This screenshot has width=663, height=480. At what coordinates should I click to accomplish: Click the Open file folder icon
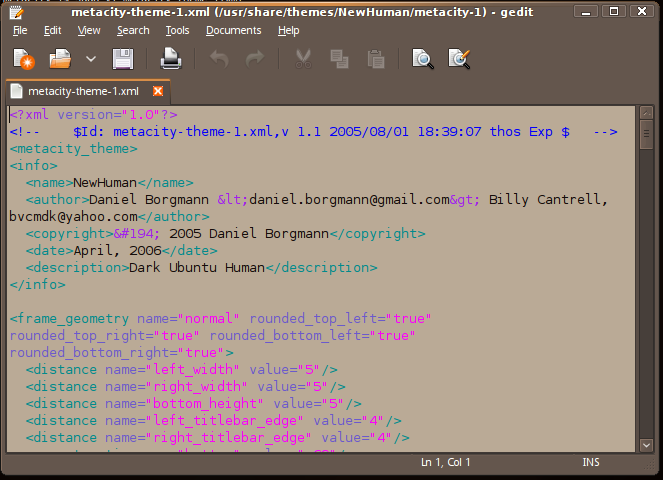tap(61, 60)
